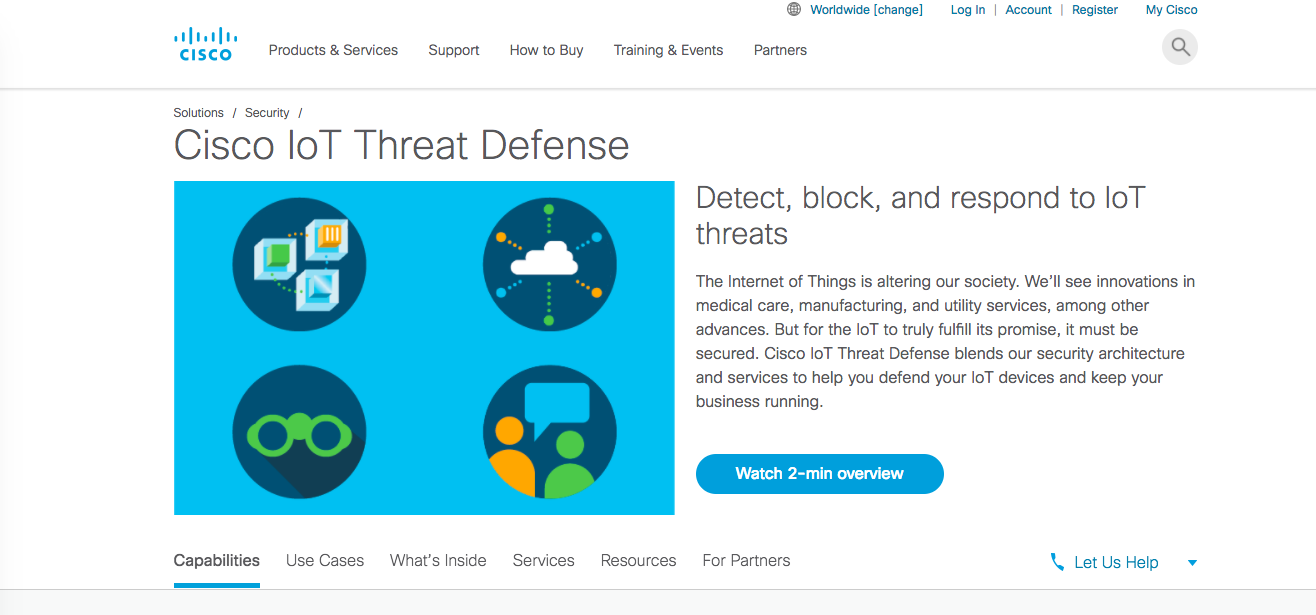The height and width of the screenshot is (615, 1316).
Task: Open Products & Services menu
Action: point(333,50)
